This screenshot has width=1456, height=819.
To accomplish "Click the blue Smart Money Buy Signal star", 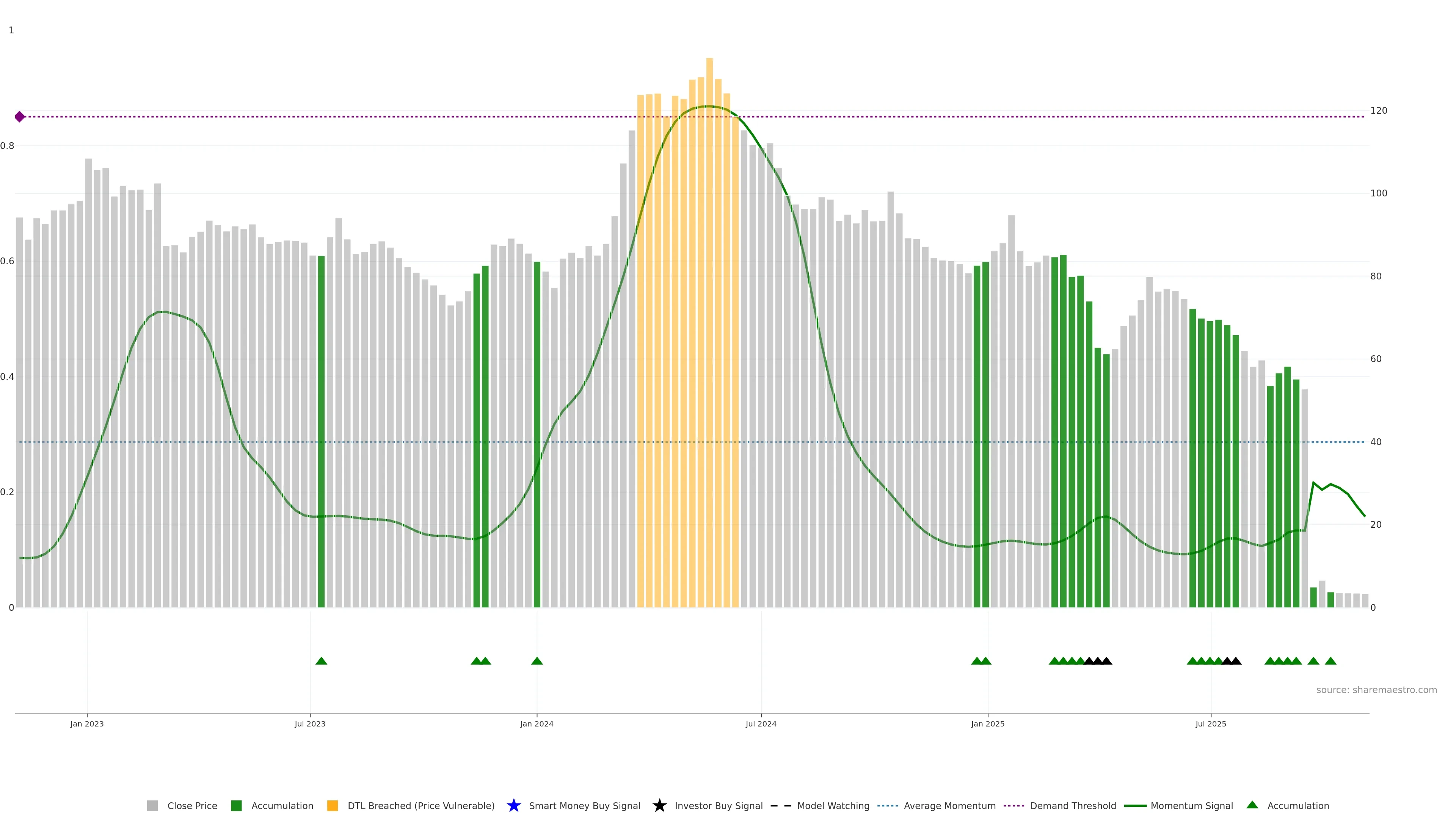I will [513, 805].
